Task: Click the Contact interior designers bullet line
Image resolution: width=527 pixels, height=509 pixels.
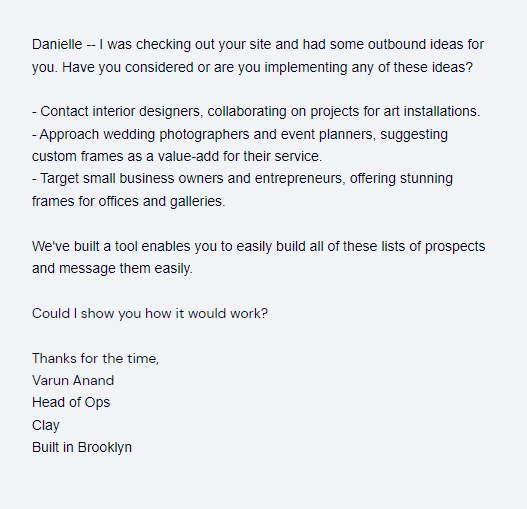Action: point(256,111)
